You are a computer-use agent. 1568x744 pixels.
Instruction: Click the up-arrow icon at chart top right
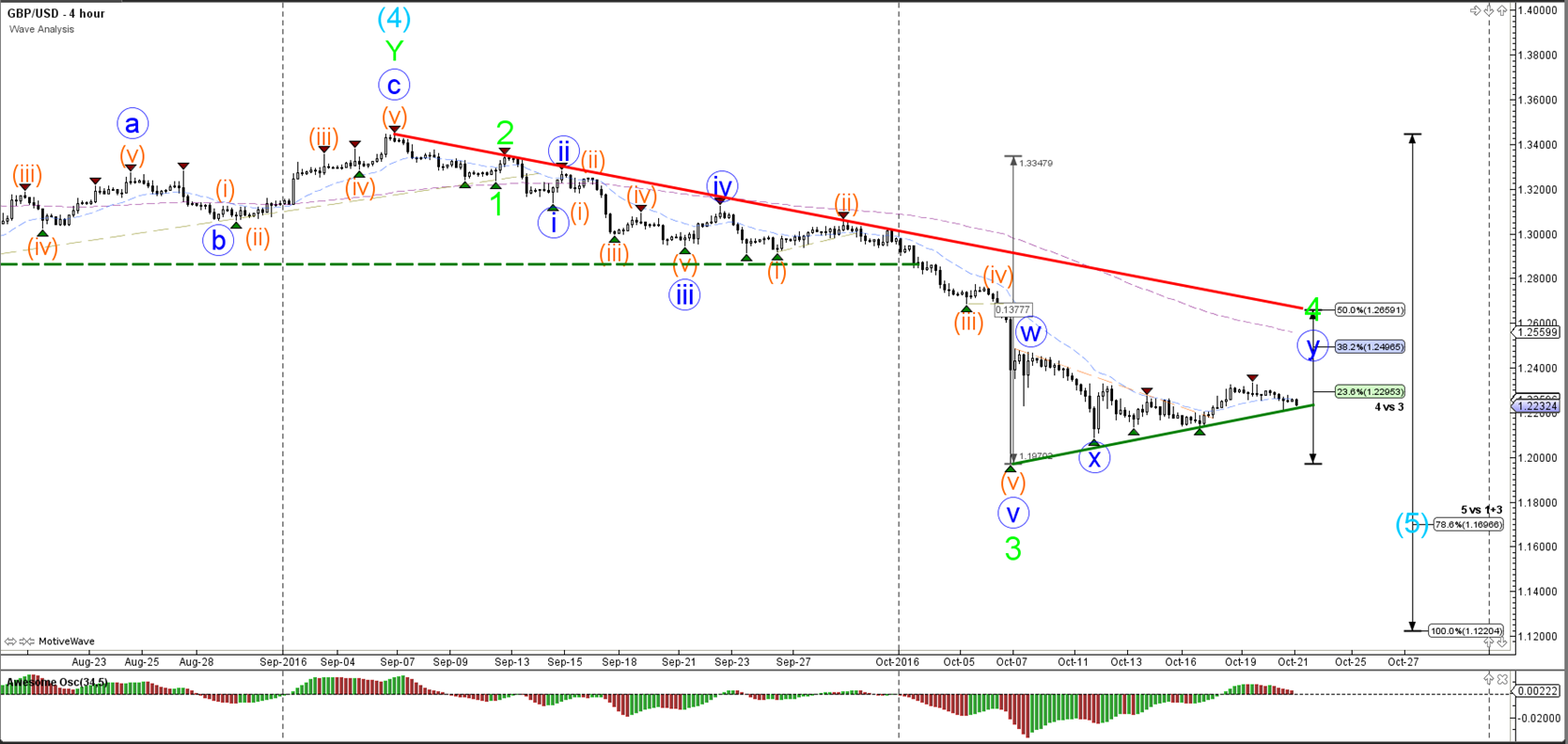(x=1502, y=10)
